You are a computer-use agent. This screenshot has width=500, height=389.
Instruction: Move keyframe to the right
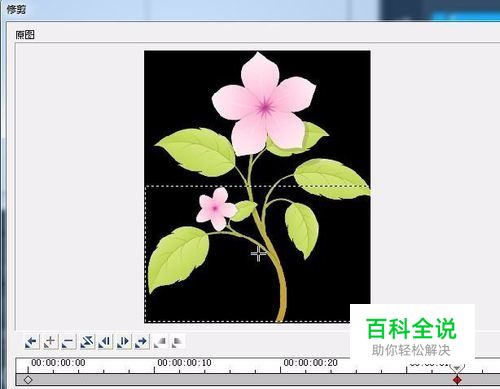pos(124,342)
